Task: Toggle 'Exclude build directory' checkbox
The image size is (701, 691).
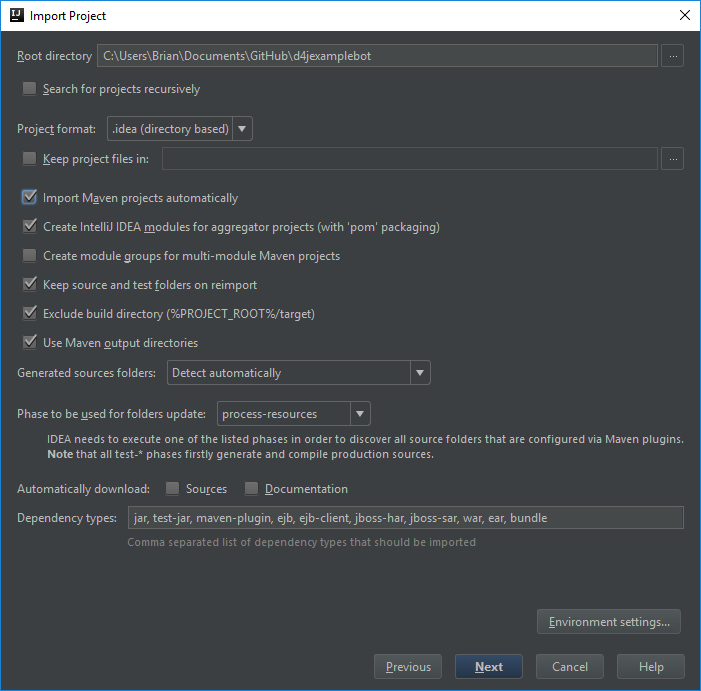Action: tap(30, 313)
